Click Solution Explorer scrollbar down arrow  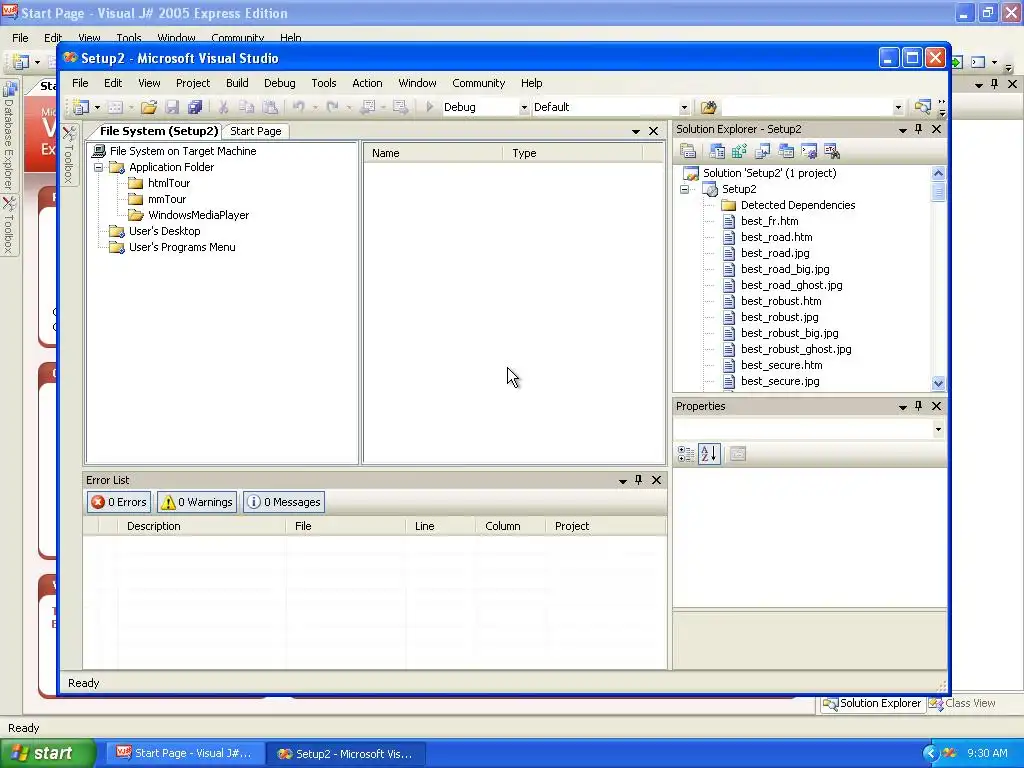click(938, 383)
